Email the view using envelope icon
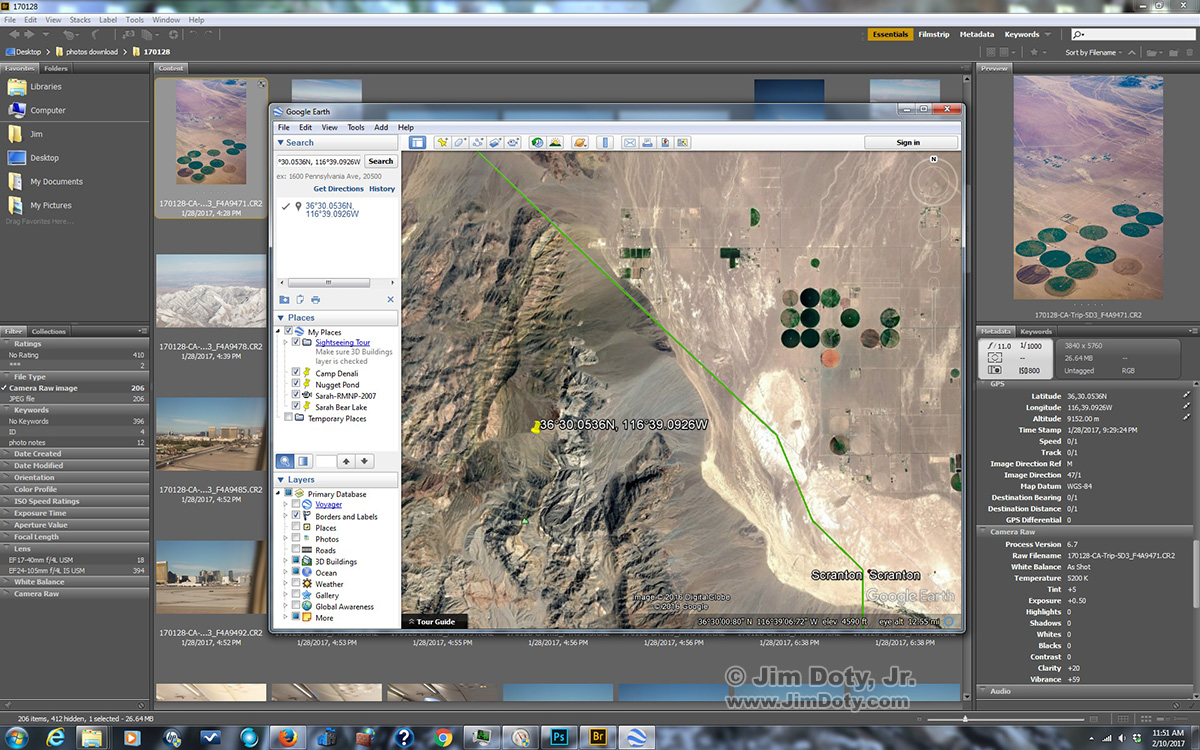This screenshot has width=1200, height=750. [x=630, y=143]
